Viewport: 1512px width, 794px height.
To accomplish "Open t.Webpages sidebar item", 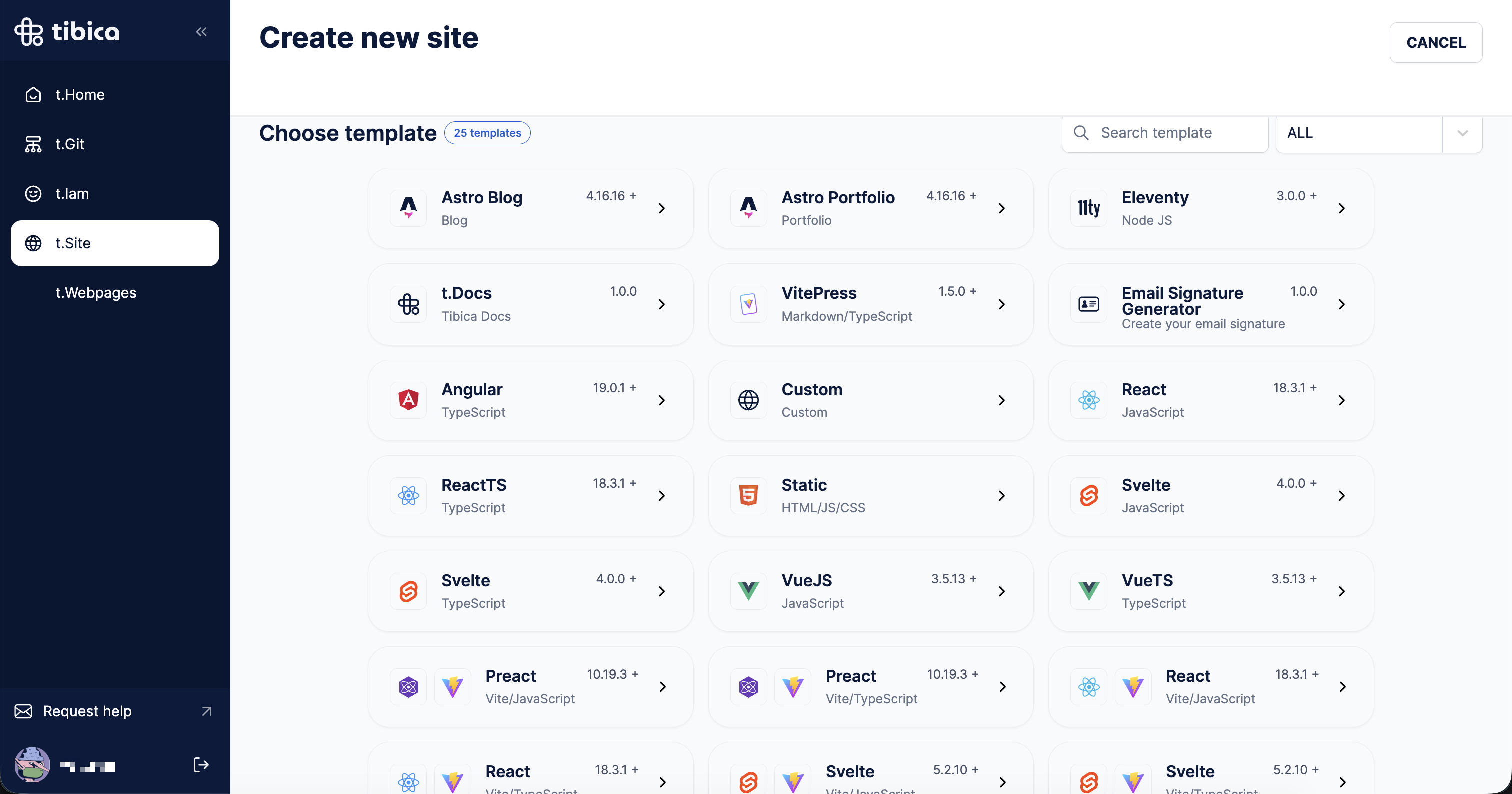I will [96, 293].
